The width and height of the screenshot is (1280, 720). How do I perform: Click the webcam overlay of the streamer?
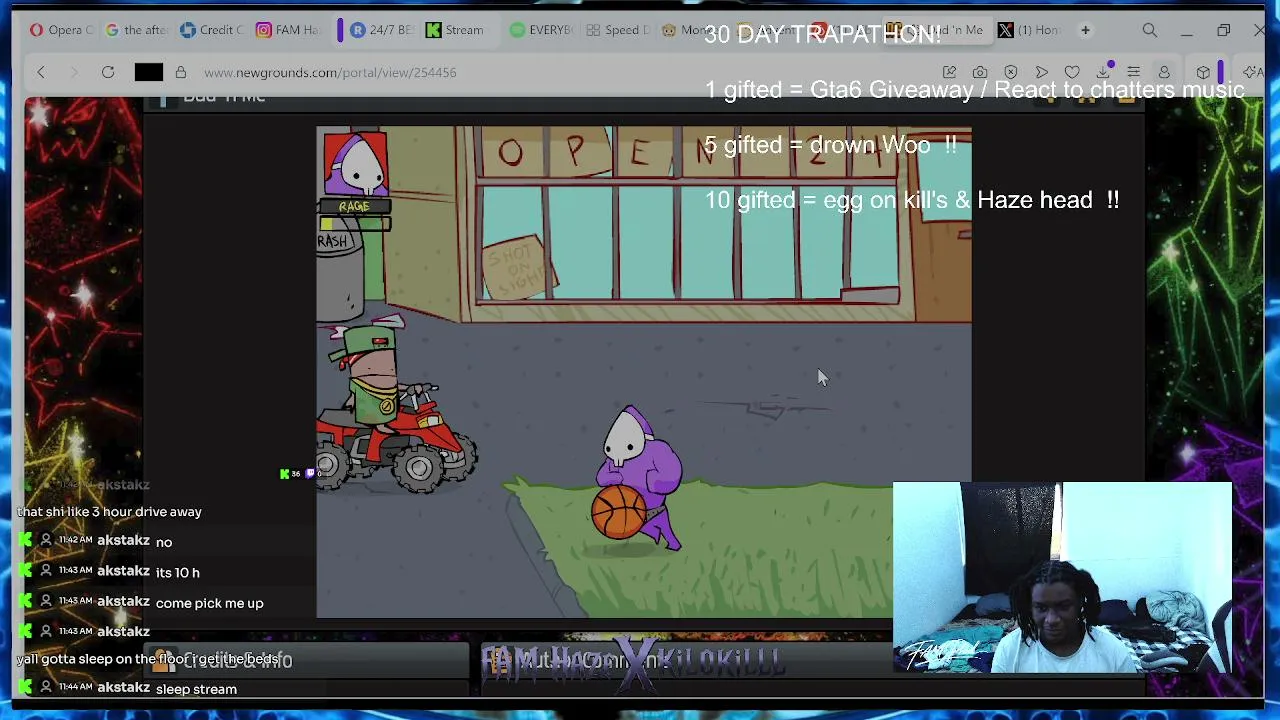(x=1062, y=578)
